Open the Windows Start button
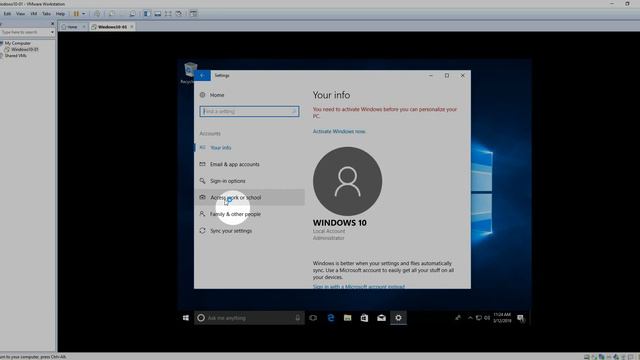 [x=186, y=318]
